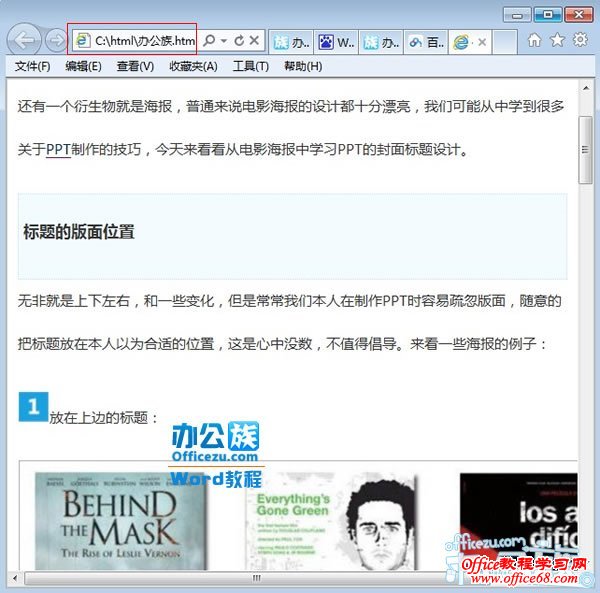Click the Behind the Mask poster thumbnail
This screenshot has height=593, width=600.
pyautogui.click(x=121, y=521)
